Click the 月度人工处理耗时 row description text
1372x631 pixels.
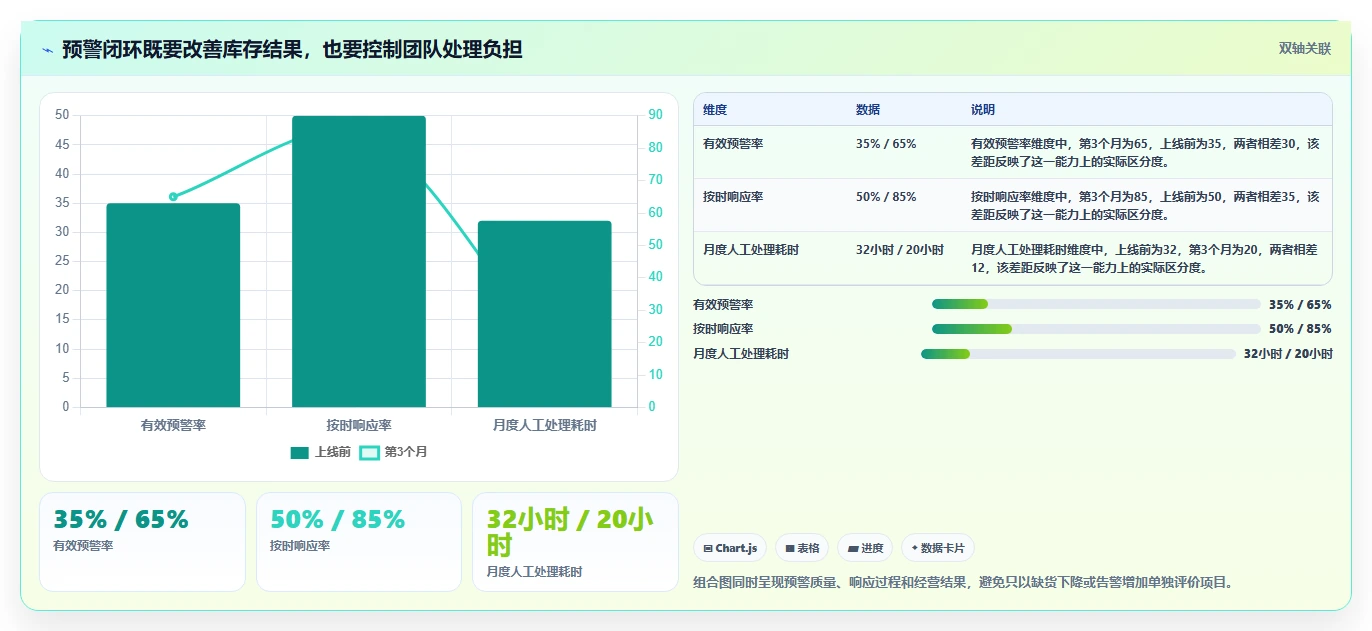pos(1145,258)
